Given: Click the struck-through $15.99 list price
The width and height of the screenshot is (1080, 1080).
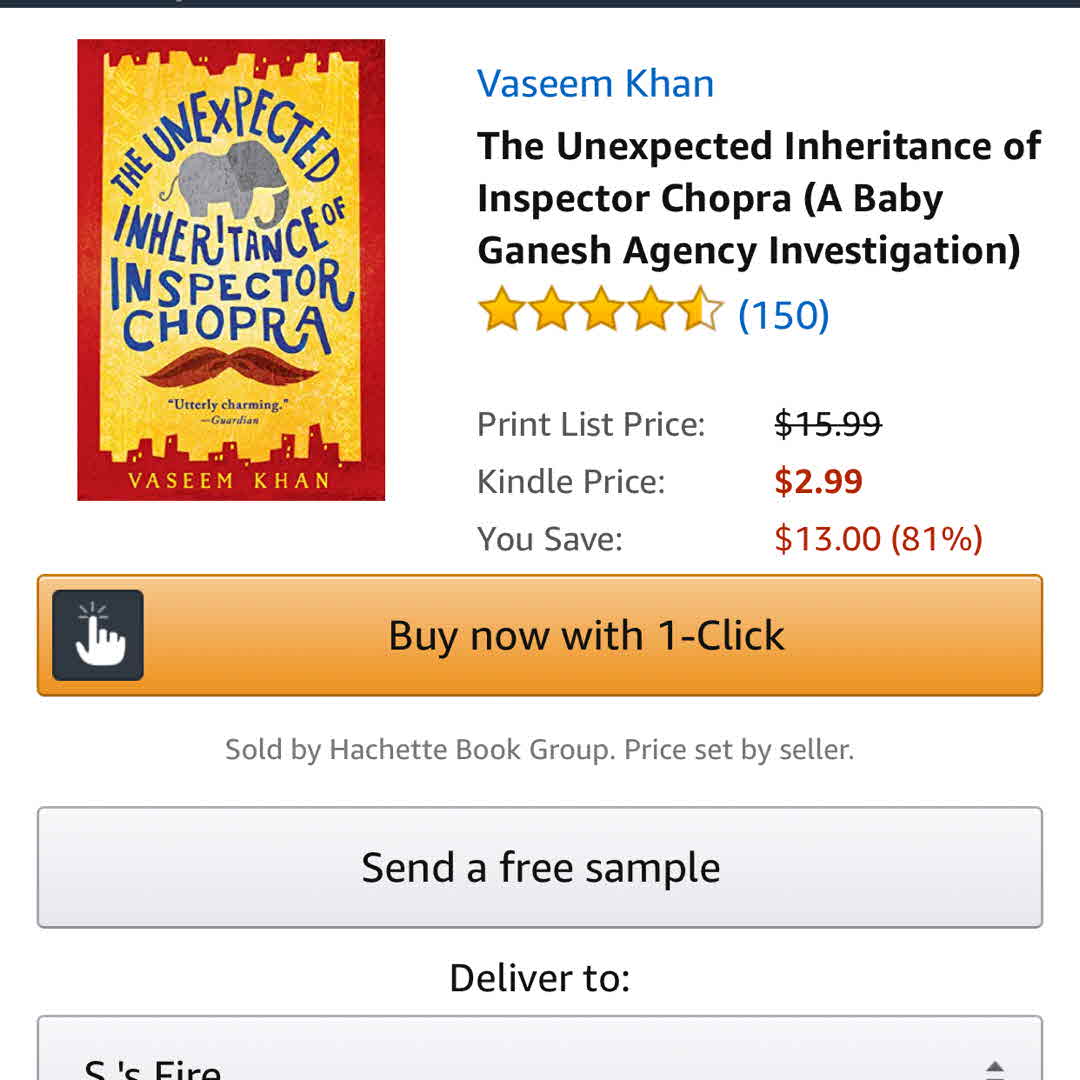Looking at the screenshot, I should tap(827, 424).
